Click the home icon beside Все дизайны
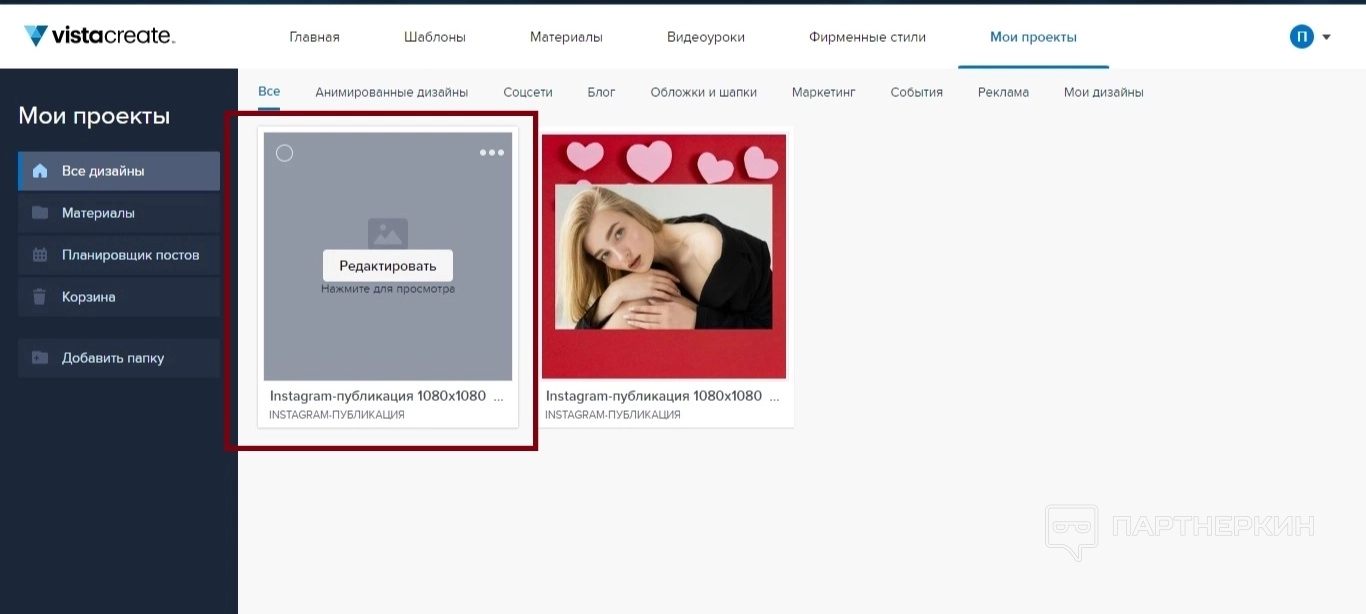Image resolution: width=1366 pixels, height=614 pixels. (40, 171)
